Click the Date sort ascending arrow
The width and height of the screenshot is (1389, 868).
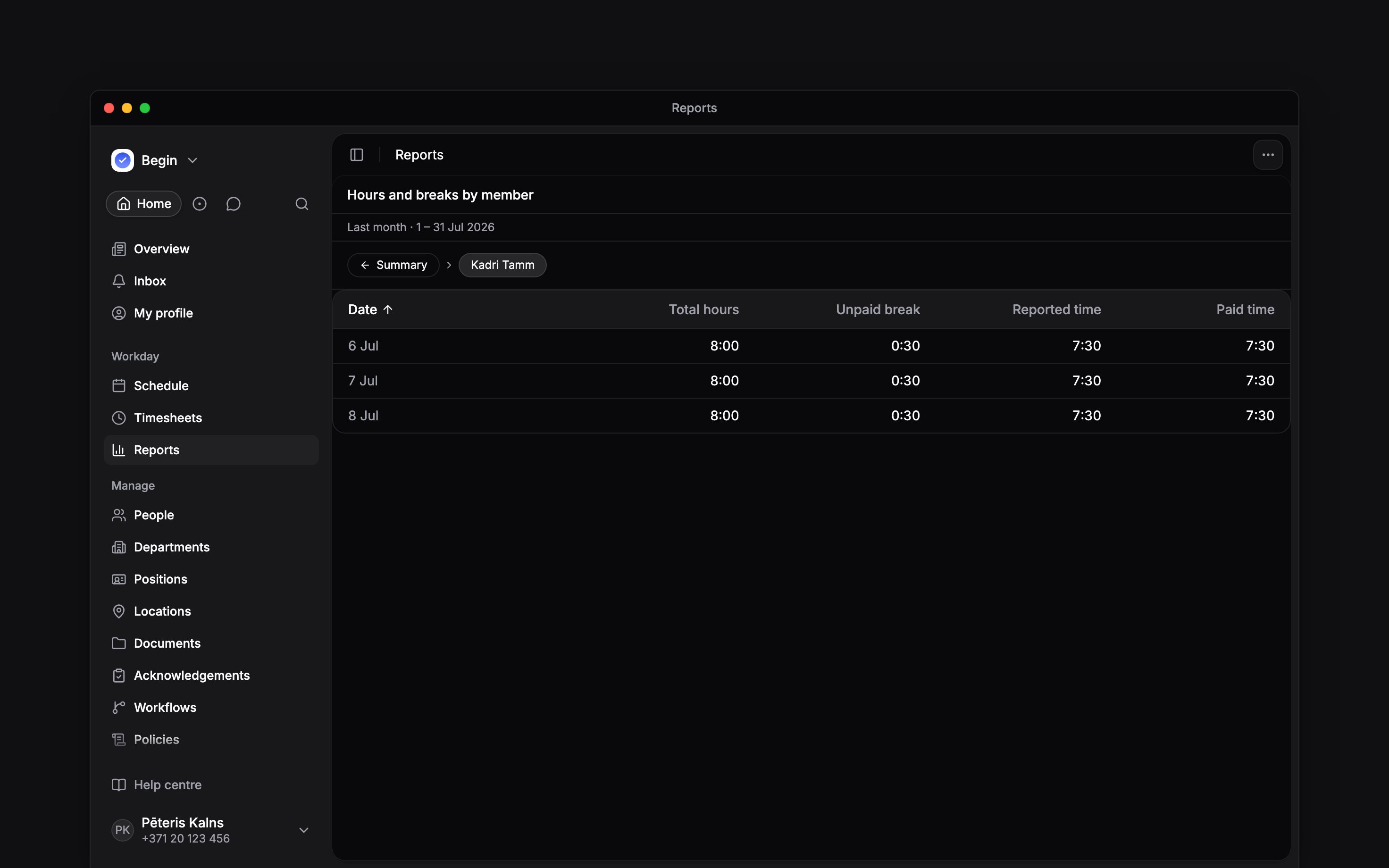point(388,309)
